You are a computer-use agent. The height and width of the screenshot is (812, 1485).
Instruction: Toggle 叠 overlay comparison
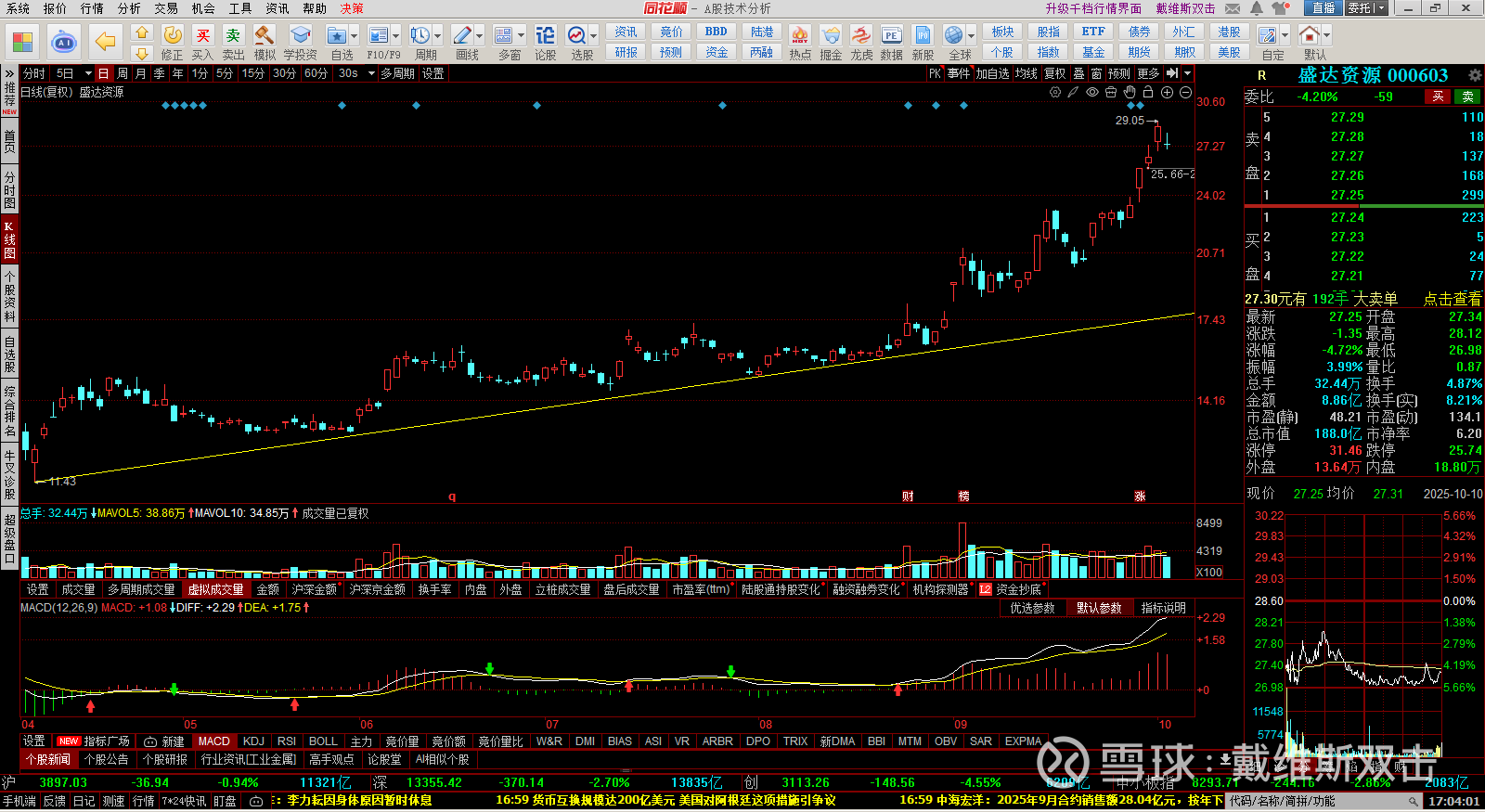[1078, 73]
